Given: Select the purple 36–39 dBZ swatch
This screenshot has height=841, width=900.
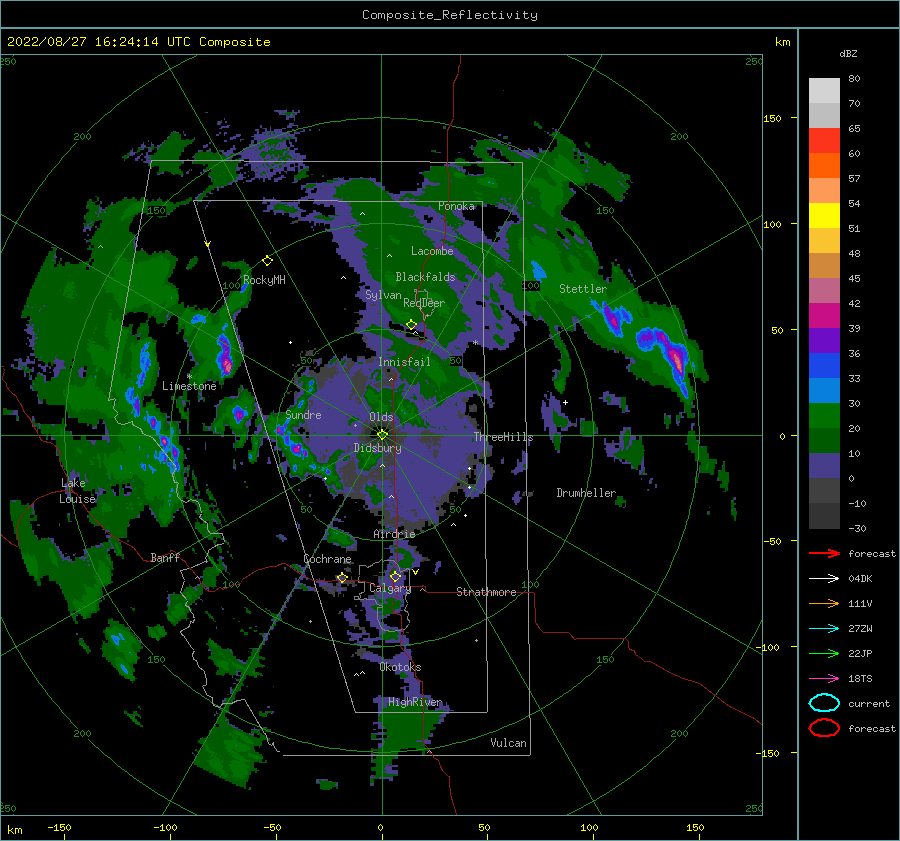Looking at the screenshot, I should point(824,340).
